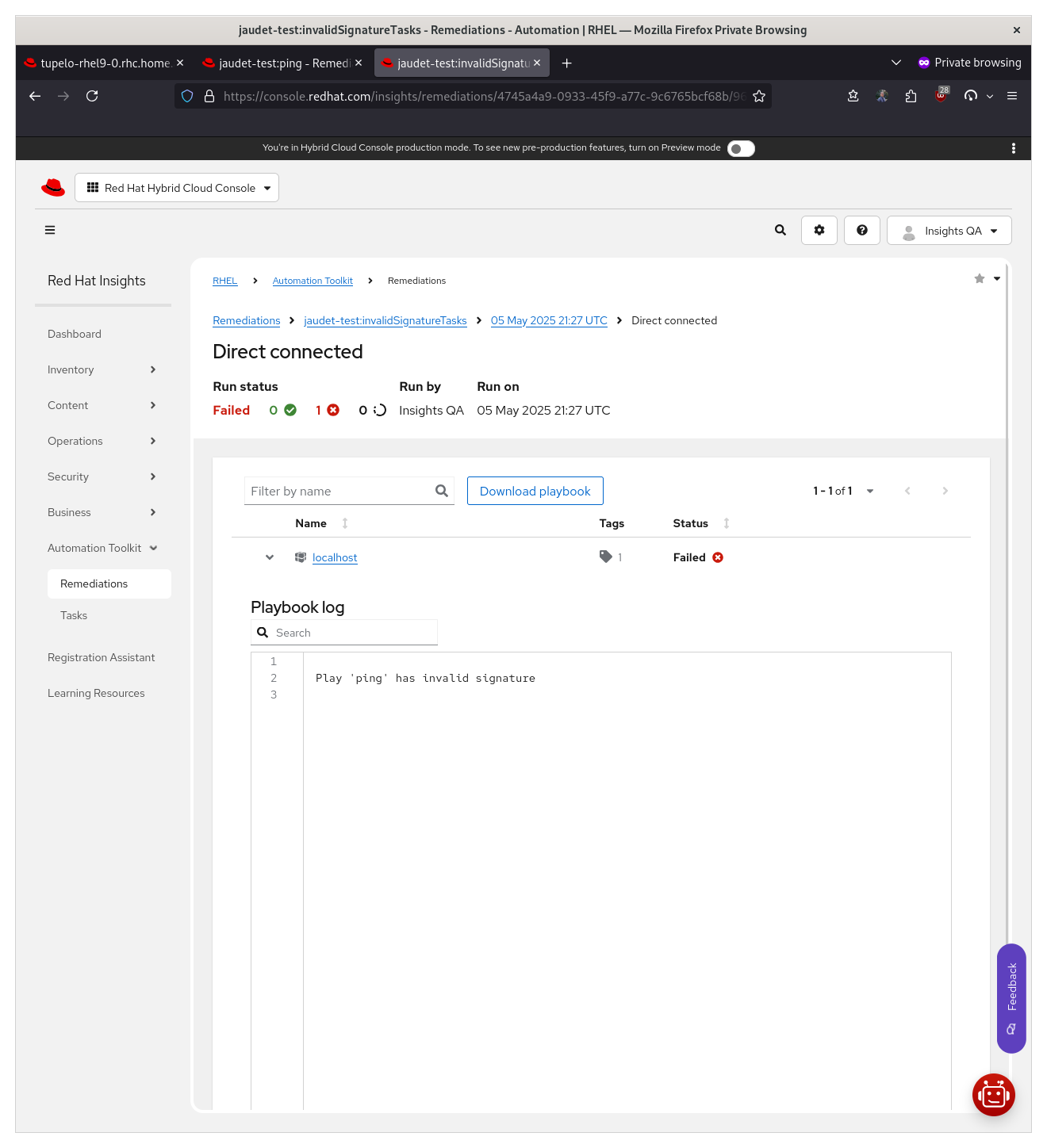The height and width of the screenshot is (1148, 1047).
Task: Collapse the Automation Toolkit section
Action: click(x=102, y=548)
